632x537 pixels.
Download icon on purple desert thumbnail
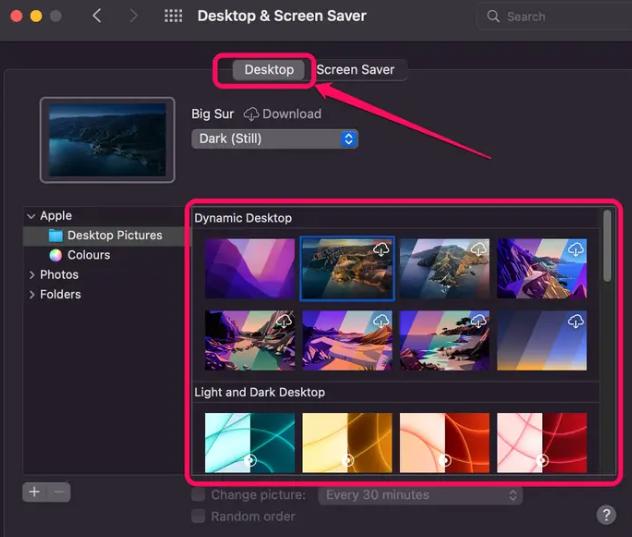point(381,321)
